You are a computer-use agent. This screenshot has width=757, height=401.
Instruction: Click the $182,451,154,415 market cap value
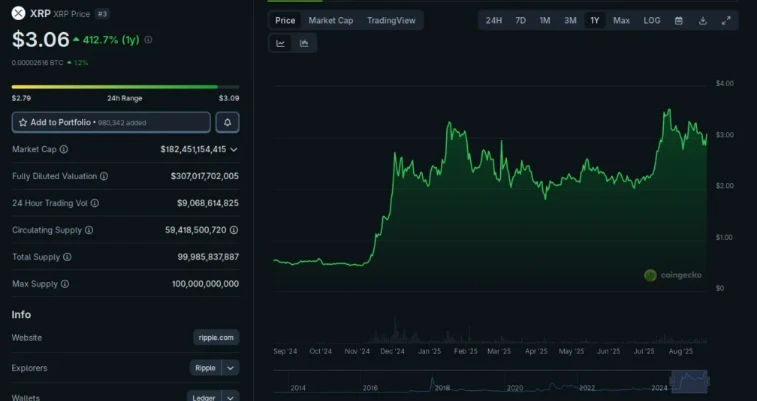point(193,150)
